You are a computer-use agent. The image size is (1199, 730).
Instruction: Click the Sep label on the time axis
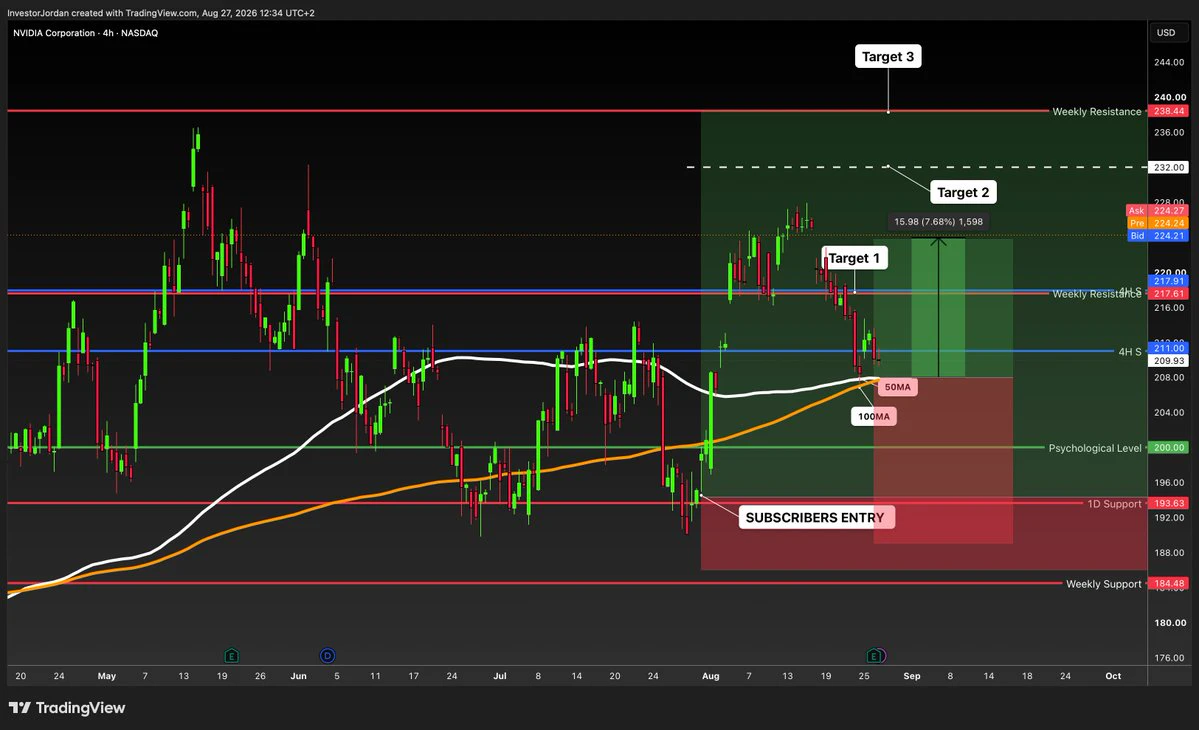click(911, 676)
